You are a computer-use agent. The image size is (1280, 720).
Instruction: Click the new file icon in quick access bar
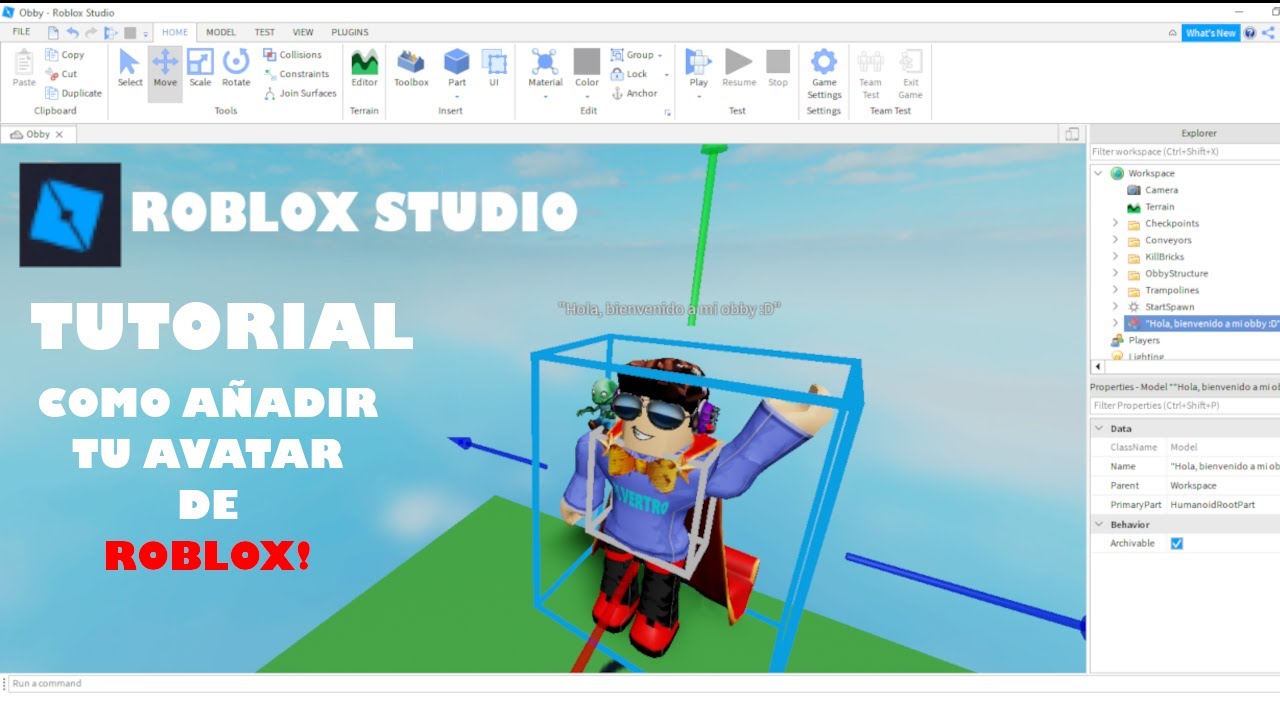[53, 32]
